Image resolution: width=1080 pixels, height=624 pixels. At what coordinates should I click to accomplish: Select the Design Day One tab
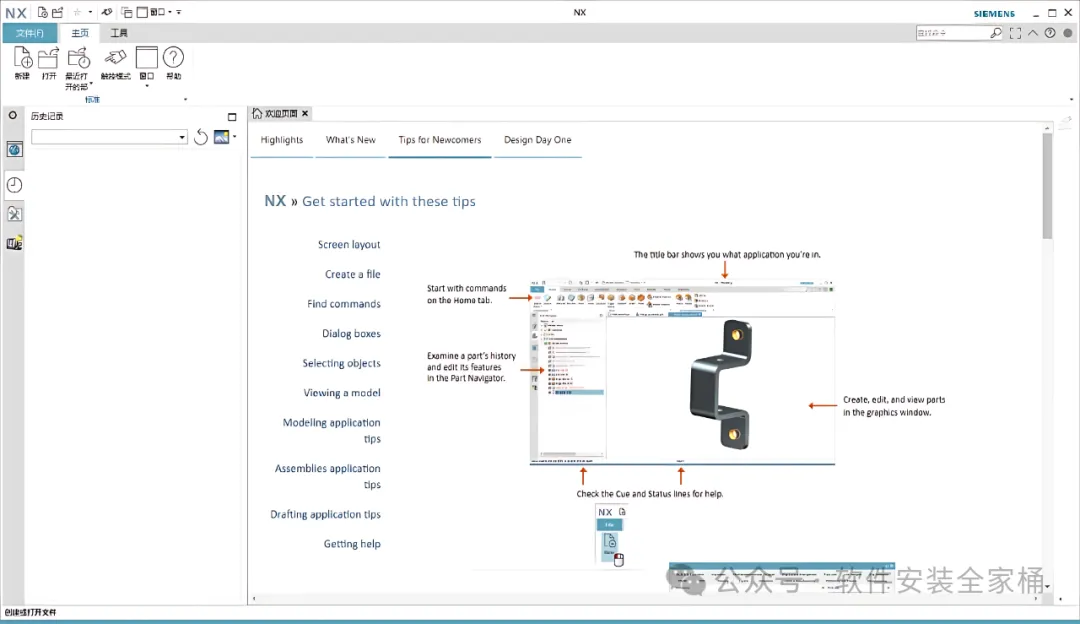[x=537, y=140]
